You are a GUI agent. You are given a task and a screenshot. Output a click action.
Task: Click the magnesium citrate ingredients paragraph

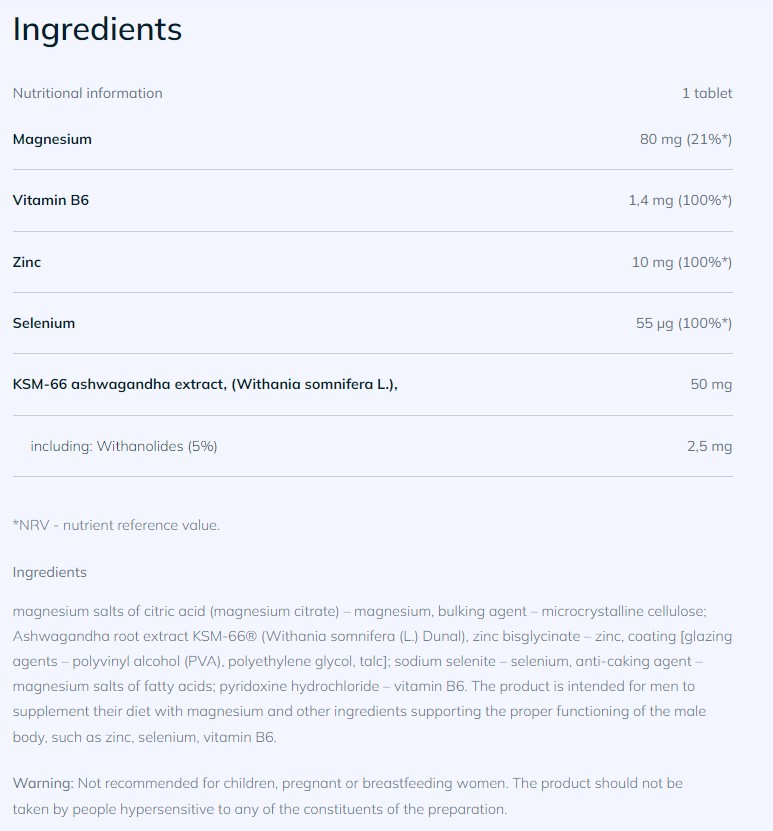[360, 673]
